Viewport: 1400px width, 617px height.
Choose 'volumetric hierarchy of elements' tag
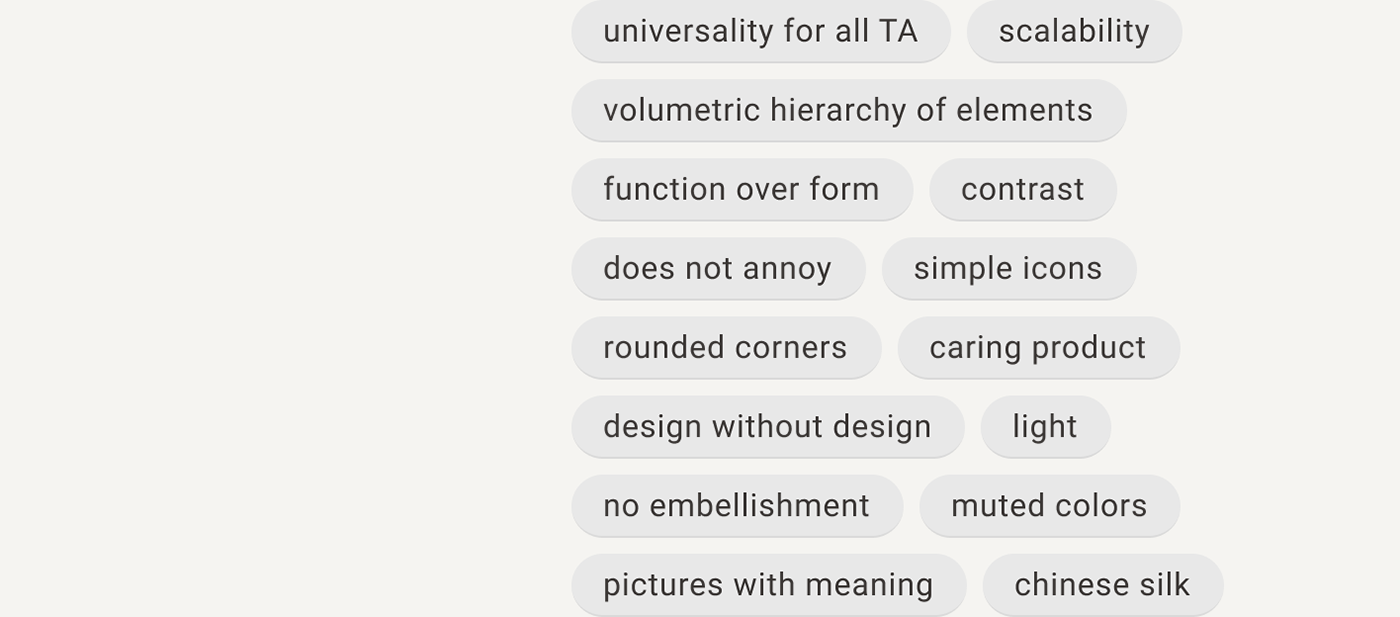[848, 110]
